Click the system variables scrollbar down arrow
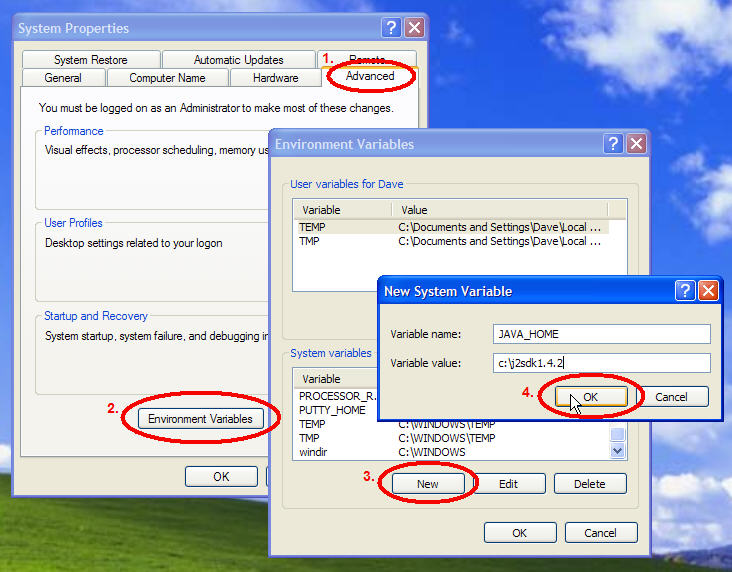The image size is (732, 572). point(618,451)
